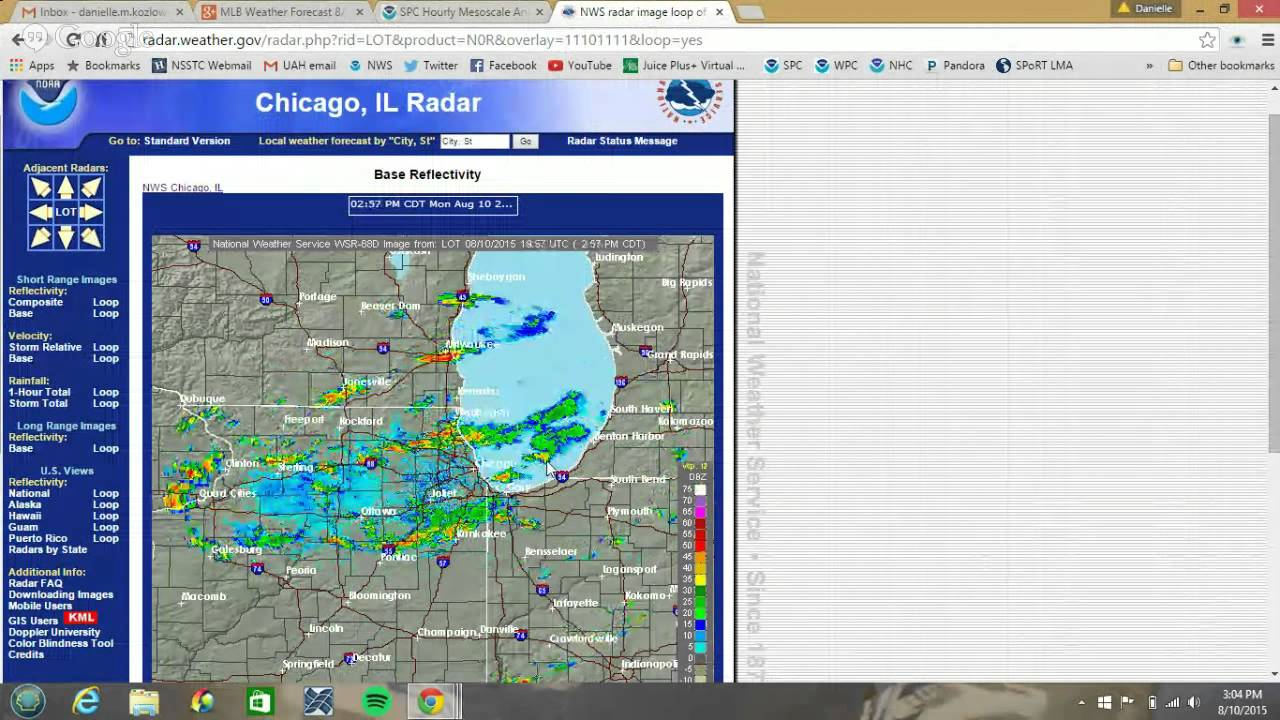Screen dimensions: 1280x720
Task: Open Internet Explorer from the taskbar
Action: 86,702
